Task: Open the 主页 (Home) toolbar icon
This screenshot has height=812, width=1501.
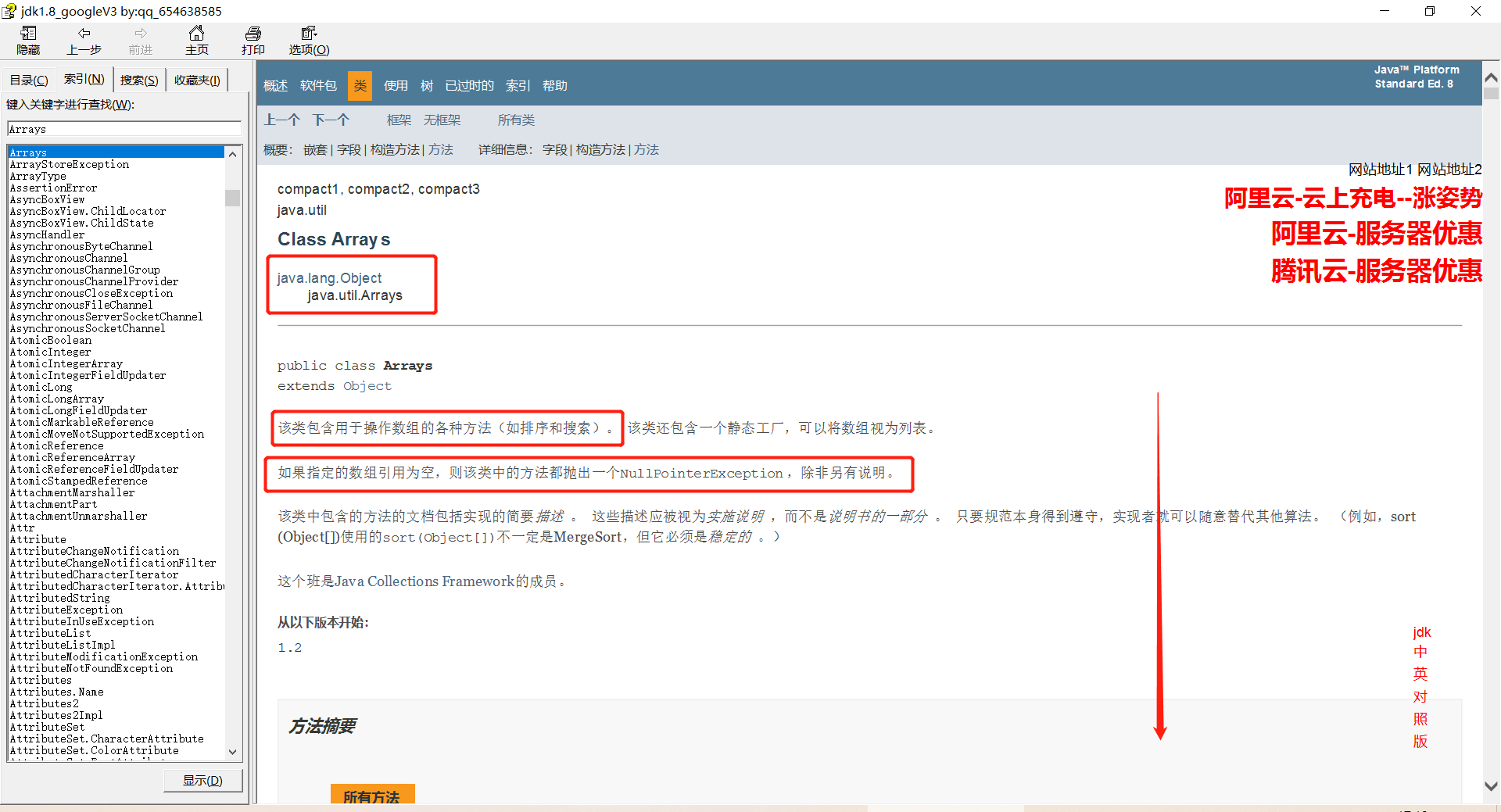Action: pyautogui.click(x=197, y=40)
